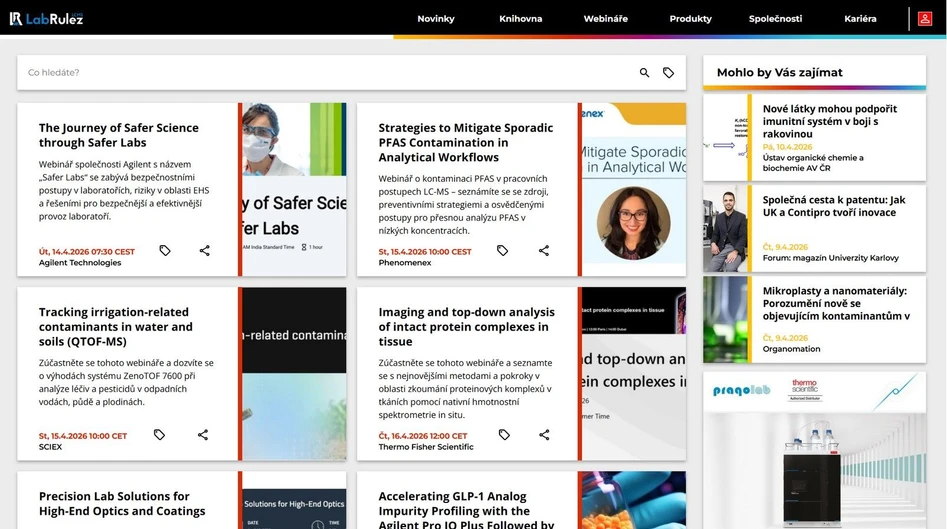Click tag icon on Safer Labs card

(165, 250)
